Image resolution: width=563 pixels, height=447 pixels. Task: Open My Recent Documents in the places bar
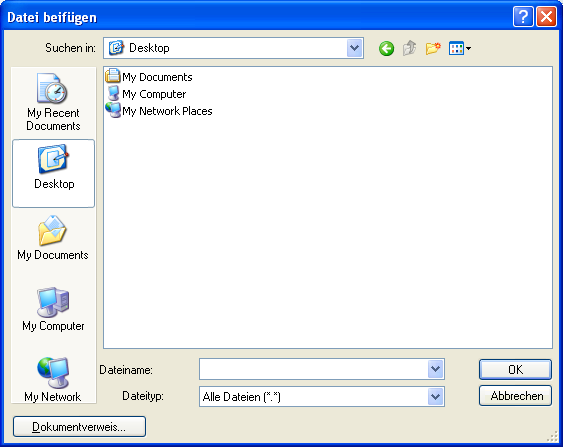[x=53, y=102]
